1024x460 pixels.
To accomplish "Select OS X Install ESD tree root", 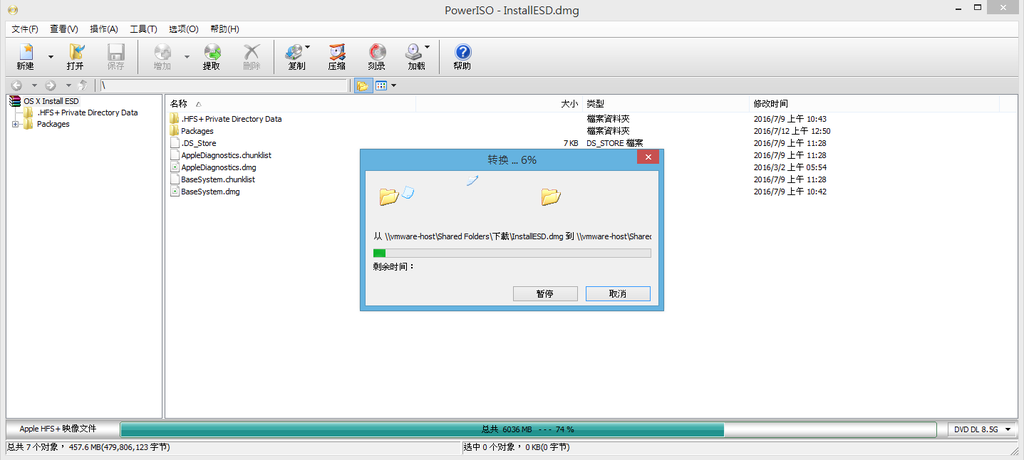I will [51, 101].
